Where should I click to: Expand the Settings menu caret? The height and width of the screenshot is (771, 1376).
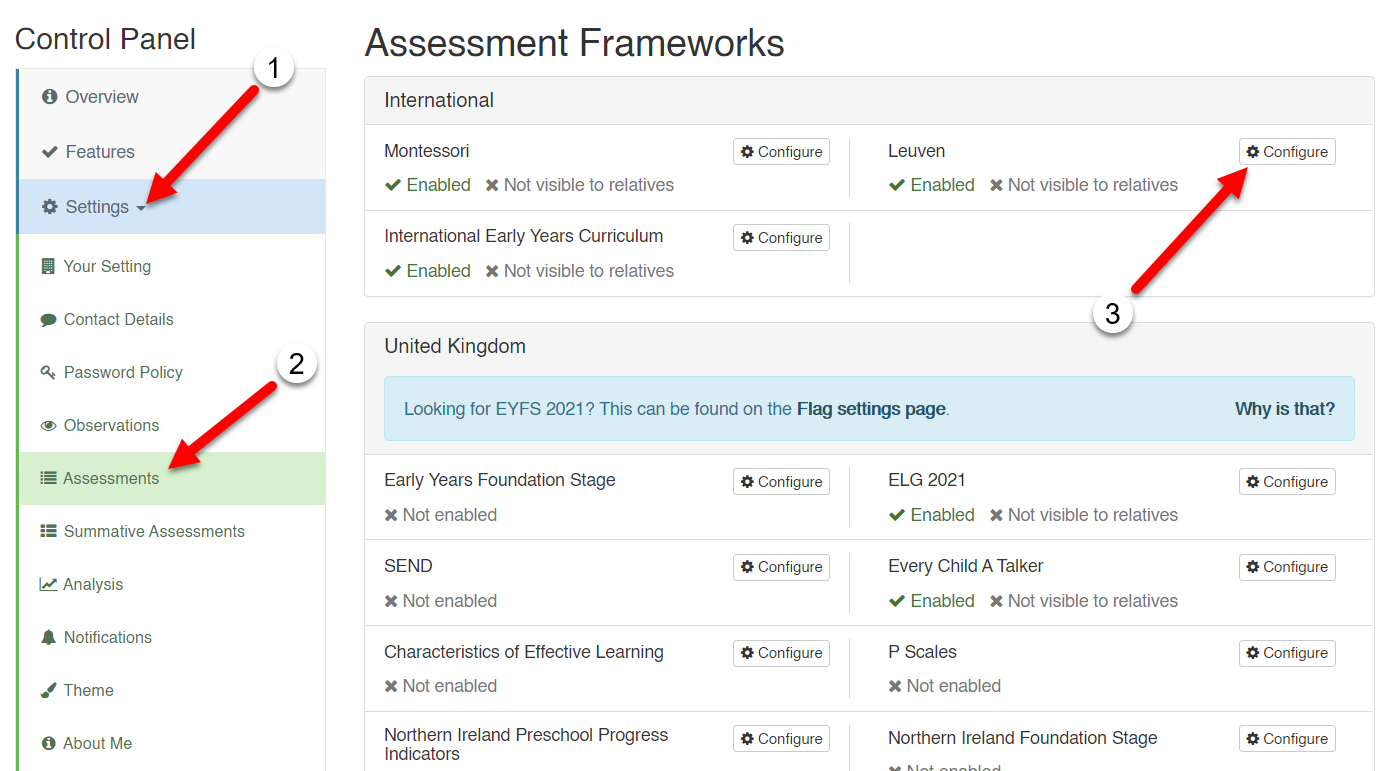click(141, 208)
